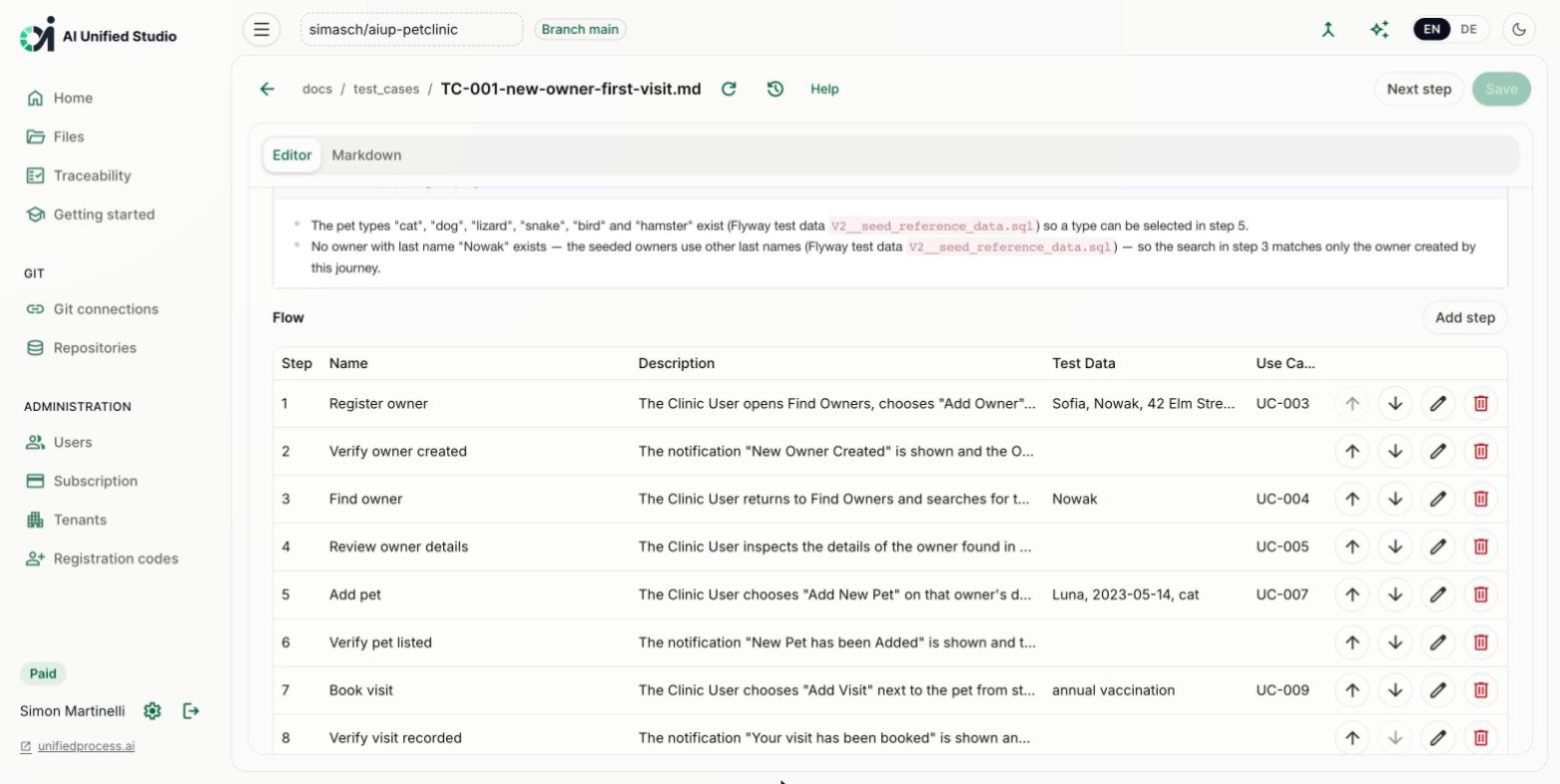Toggle dark mode moon icon
The width and height of the screenshot is (1560, 784).
tap(1519, 30)
